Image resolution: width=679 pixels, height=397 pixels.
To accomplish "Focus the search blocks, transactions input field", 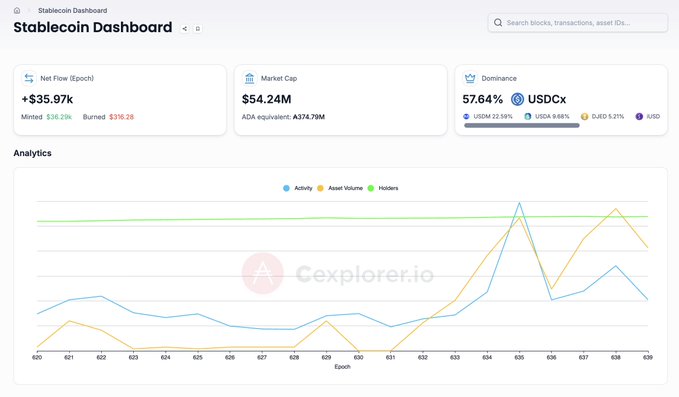I will click(x=578, y=23).
